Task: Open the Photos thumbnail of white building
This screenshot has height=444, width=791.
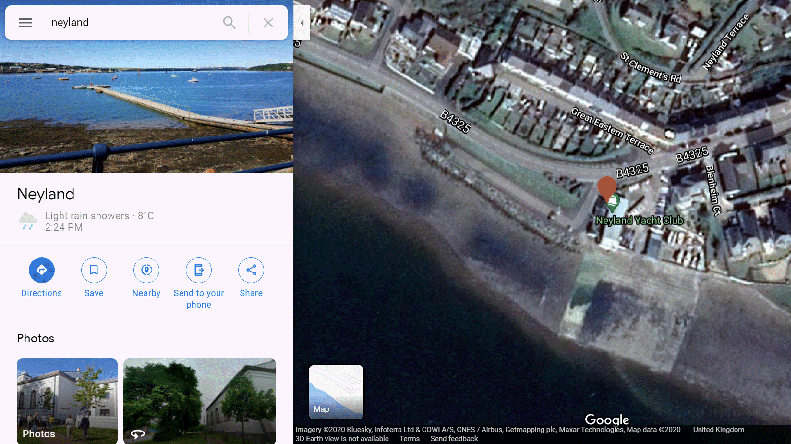Action: [67, 400]
